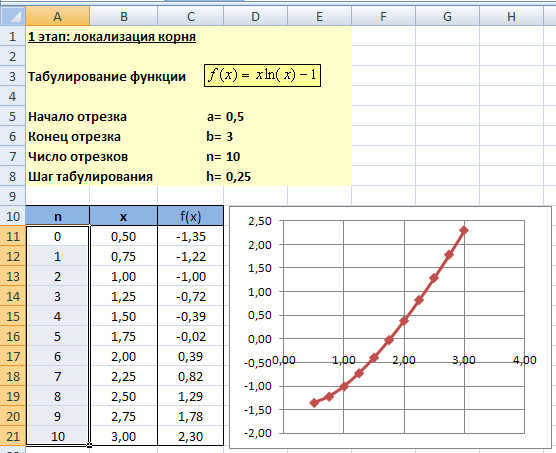Click the x cell '2,75'
Image resolution: width=556 pixels, height=453 pixels.
pyautogui.click(x=123, y=416)
